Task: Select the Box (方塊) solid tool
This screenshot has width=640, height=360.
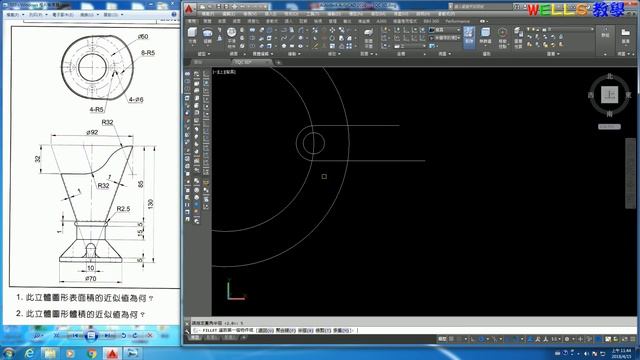Action: 192,36
